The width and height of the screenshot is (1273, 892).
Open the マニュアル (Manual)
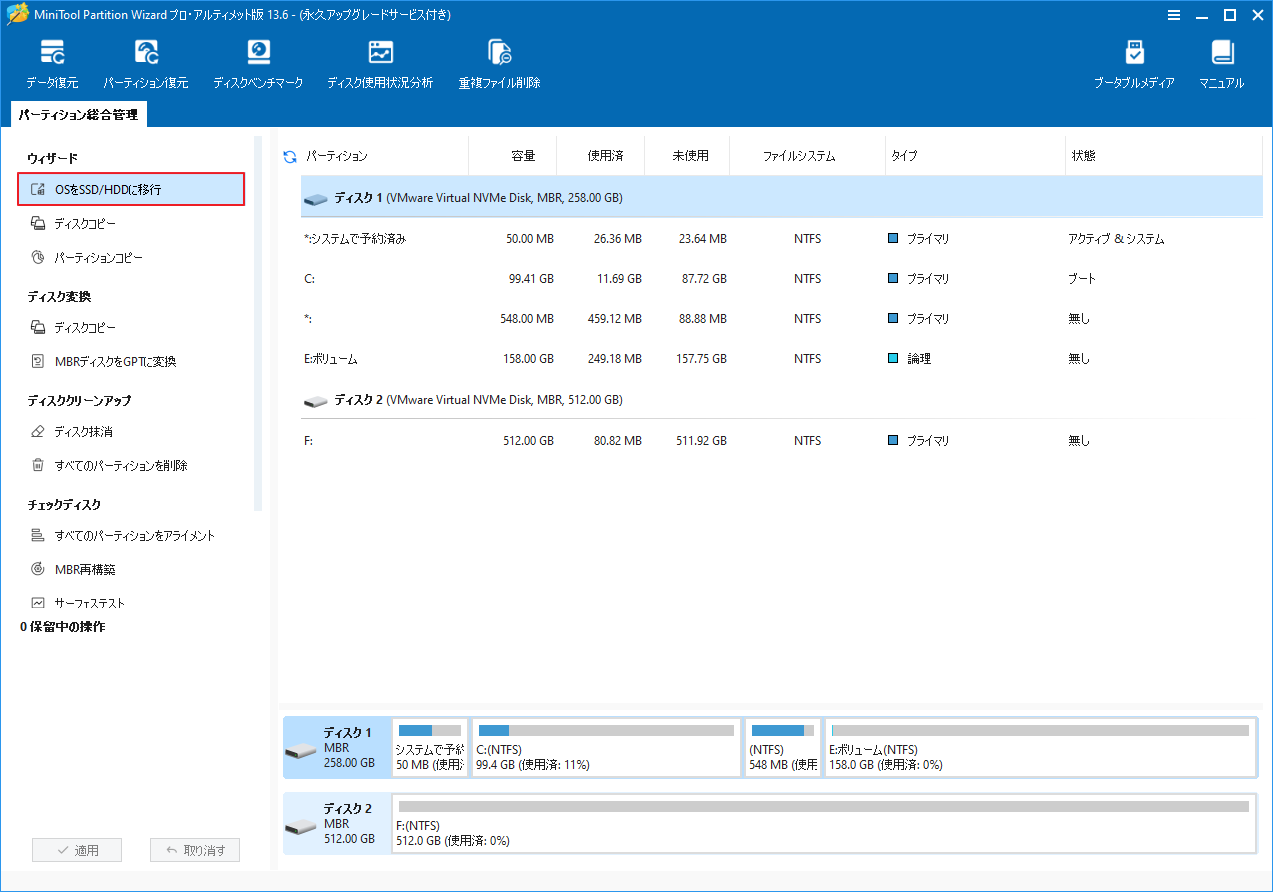coord(1220,62)
